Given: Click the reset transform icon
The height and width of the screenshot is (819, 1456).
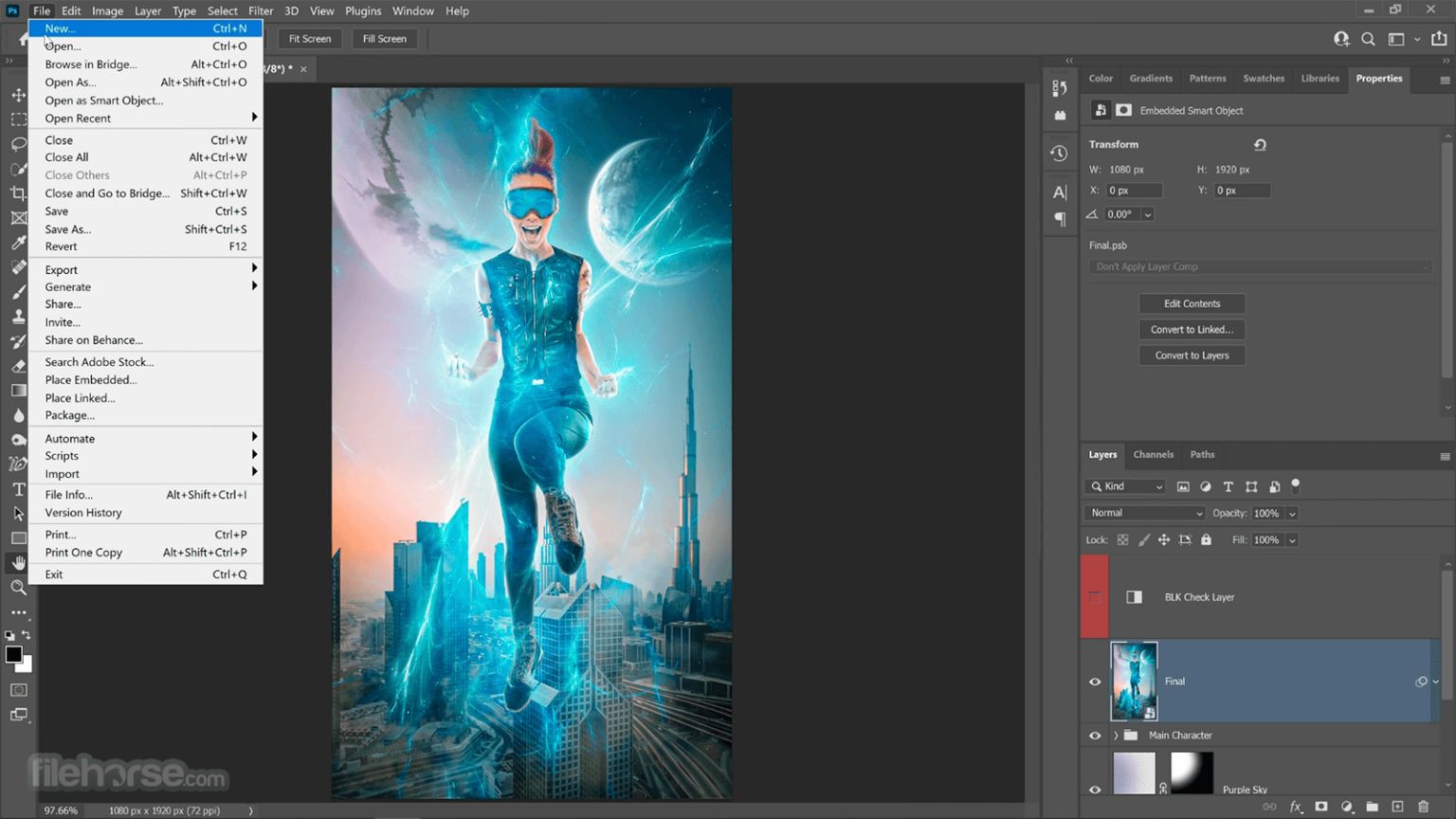Looking at the screenshot, I should (1260, 145).
